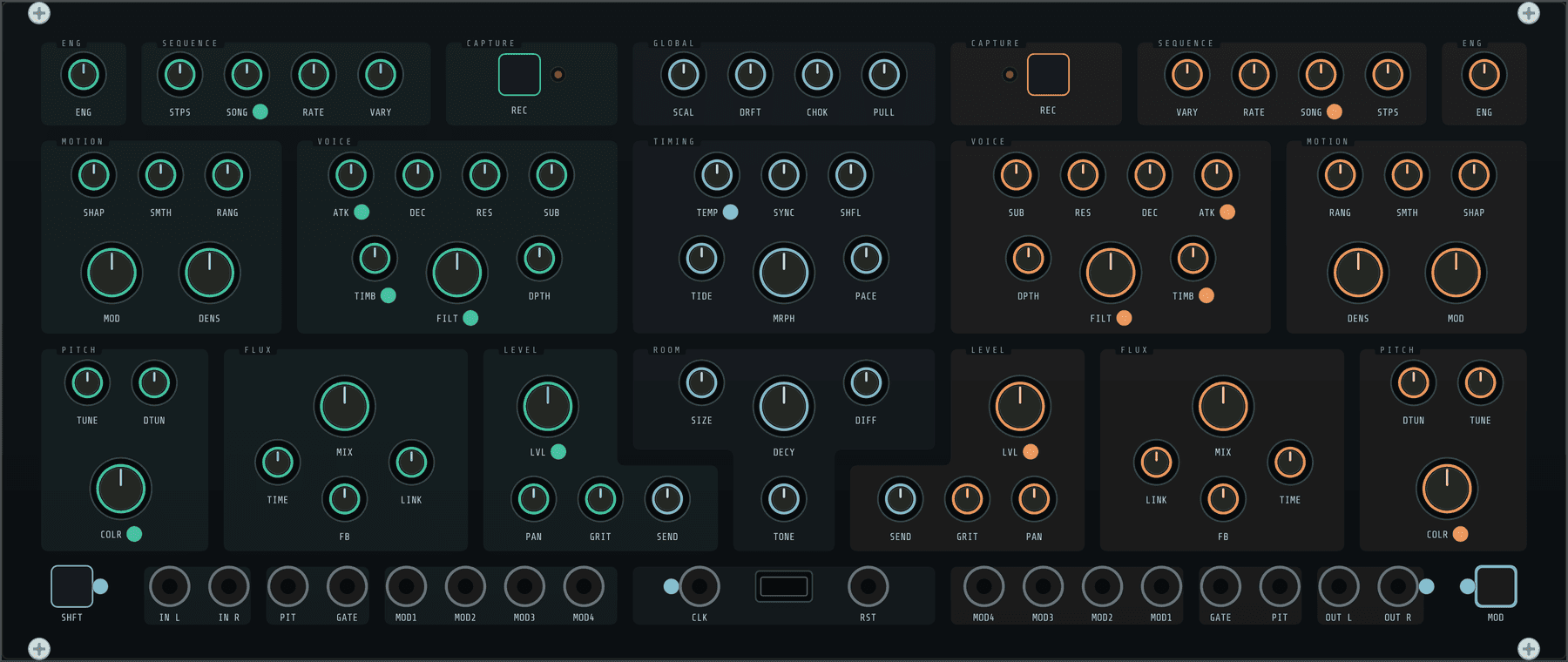
Task: Toggle the TEMP switch in Timing
Action: pyautogui.click(x=731, y=212)
